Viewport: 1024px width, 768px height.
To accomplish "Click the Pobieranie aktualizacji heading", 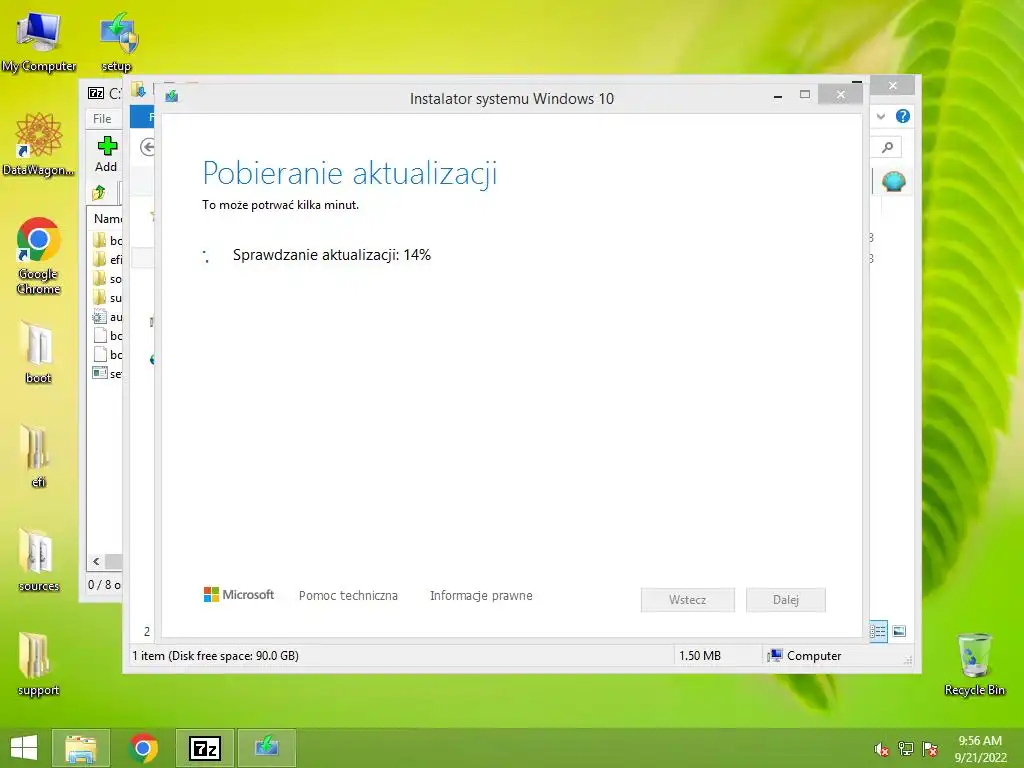I will 350,173.
